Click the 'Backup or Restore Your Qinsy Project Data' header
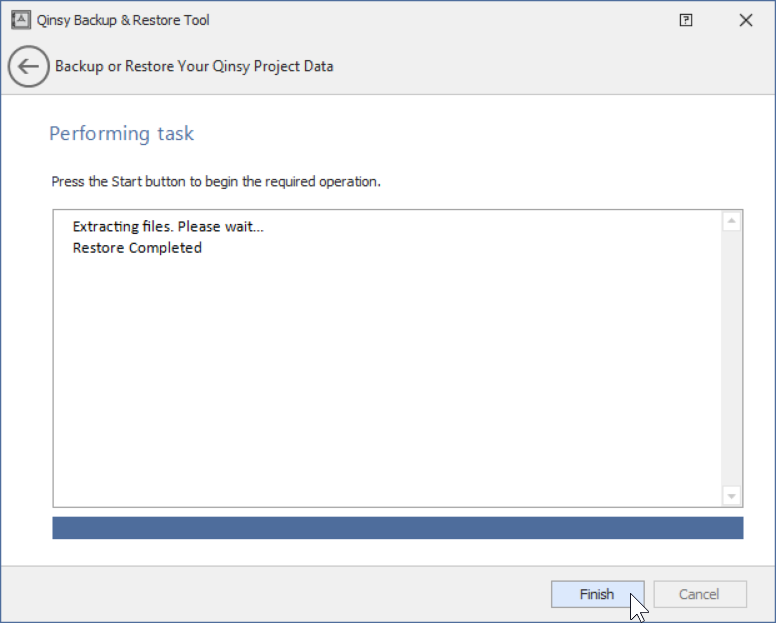The width and height of the screenshot is (776, 623). tap(194, 67)
